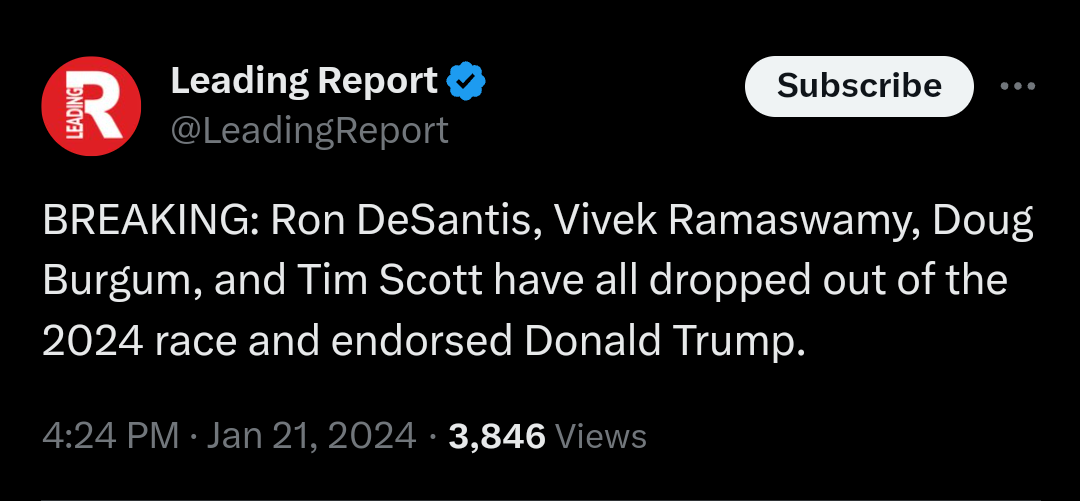
Task: Click the 4:24 PM timestamp
Action: 110,436
